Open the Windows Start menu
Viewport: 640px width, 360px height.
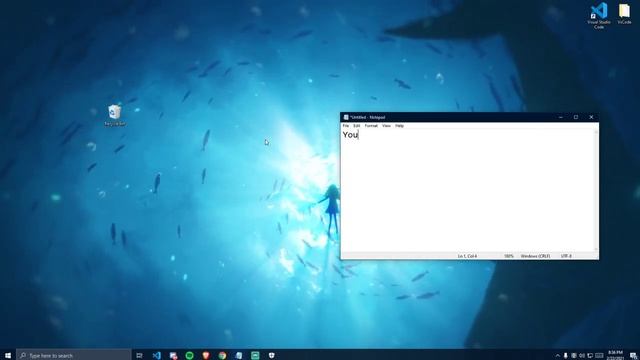pyautogui.click(x=8, y=356)
